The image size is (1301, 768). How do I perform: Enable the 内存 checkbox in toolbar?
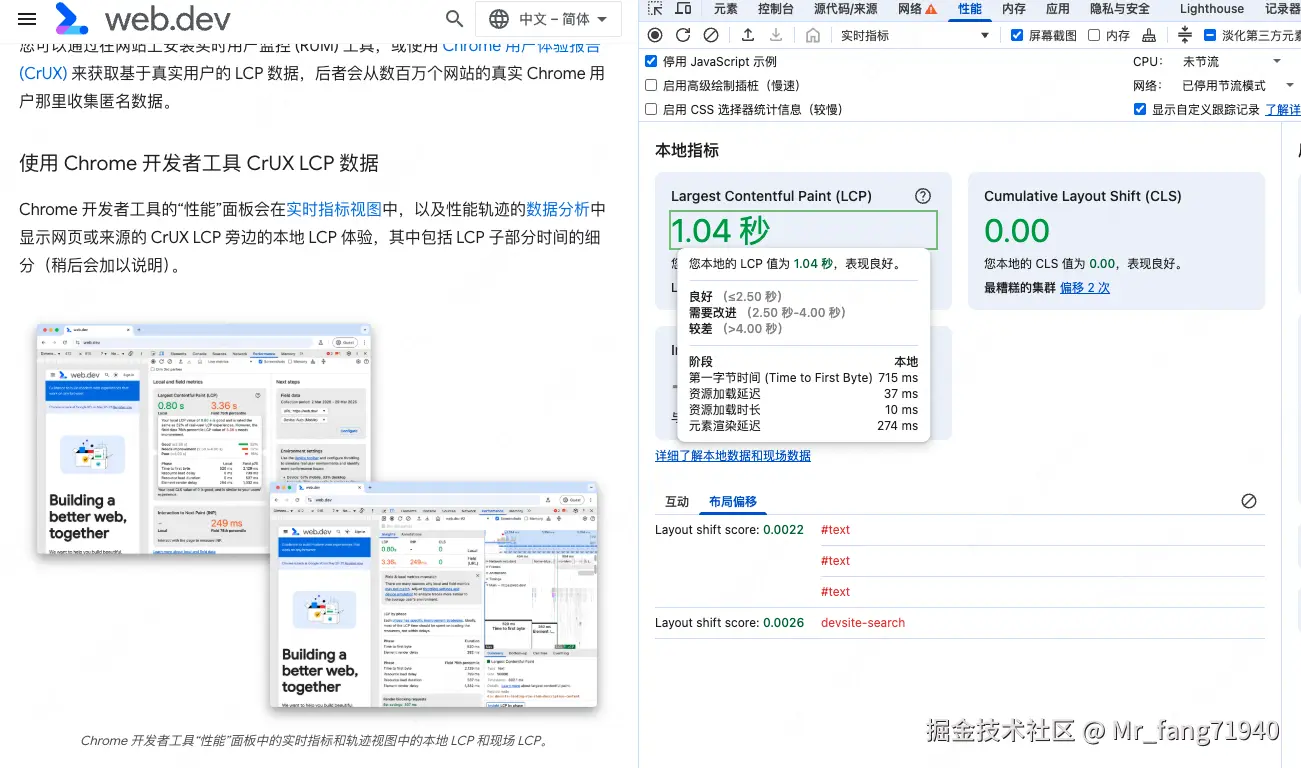click(1094, 33)
